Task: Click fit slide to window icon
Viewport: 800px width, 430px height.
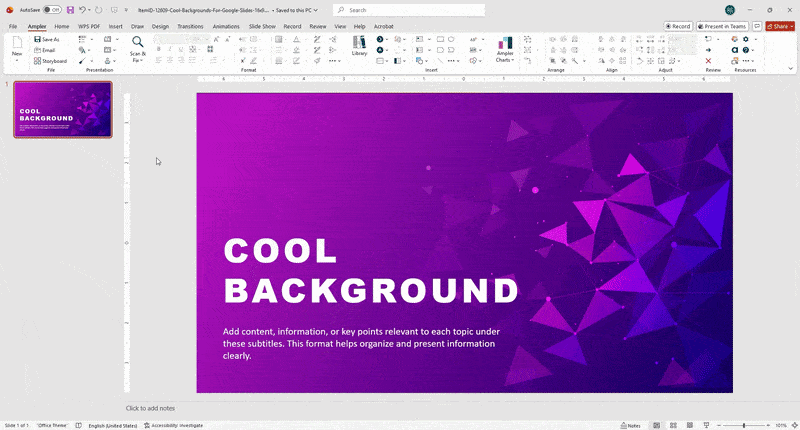Action: (x=794, y=425)
